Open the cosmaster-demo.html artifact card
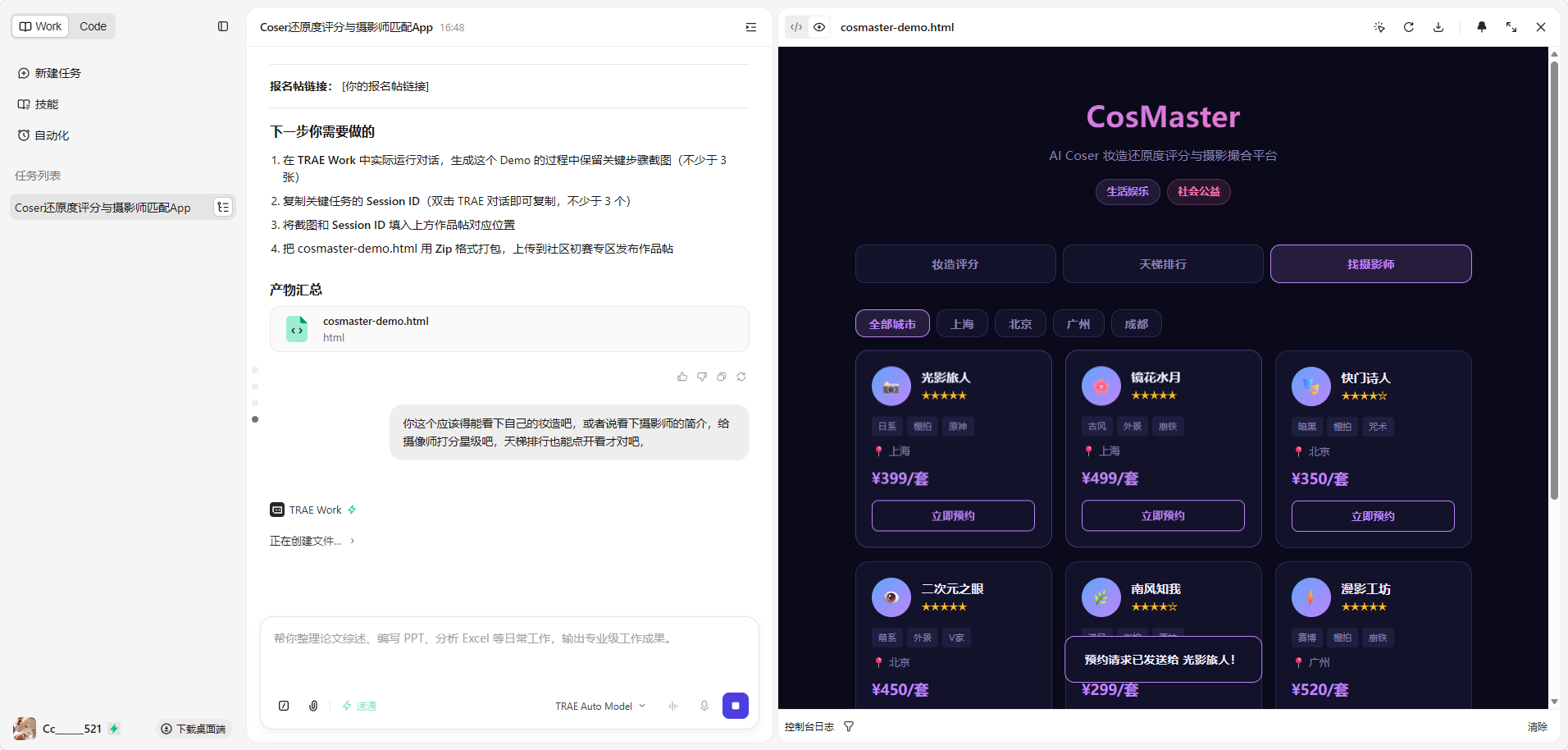This screenshot has width=1568, height=750. coord(509,329)
